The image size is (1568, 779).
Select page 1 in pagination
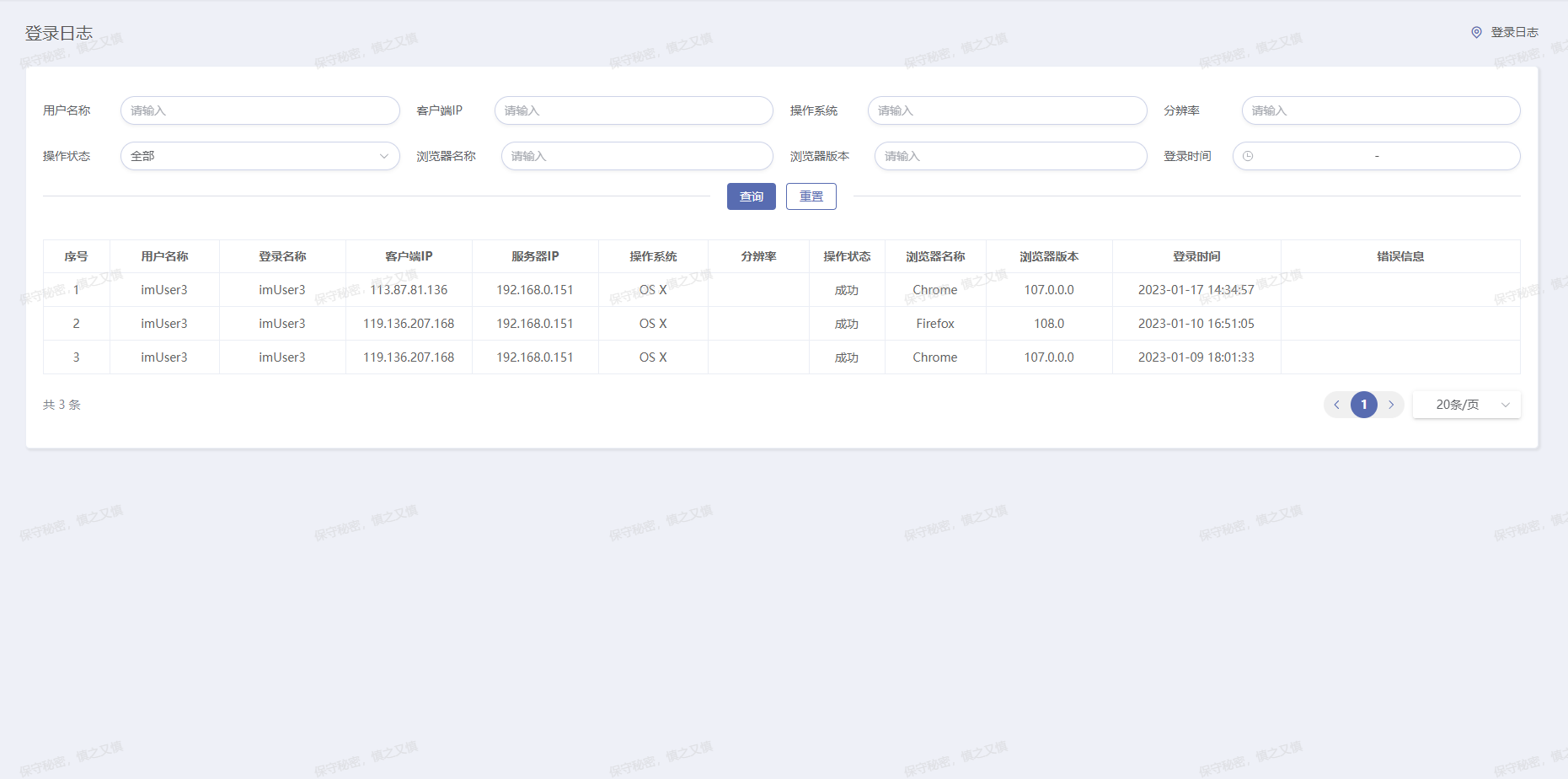coord(1363,405)
